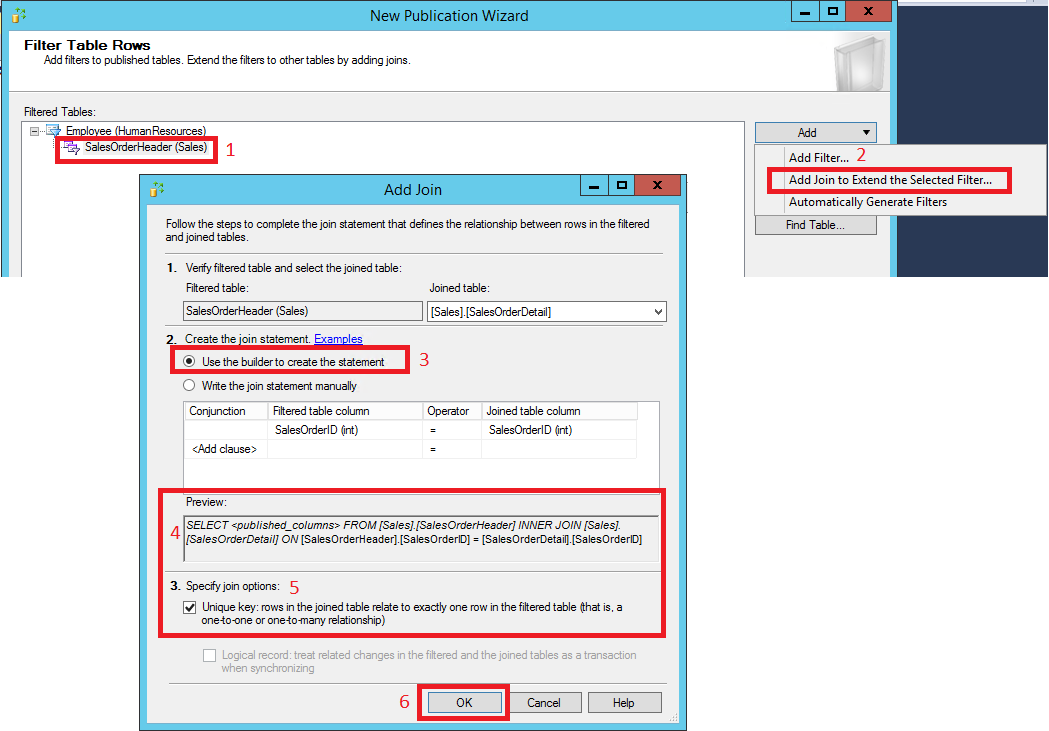
Task: Collapse the Employee (HumanResources) tree node
Action: [34, 130]
